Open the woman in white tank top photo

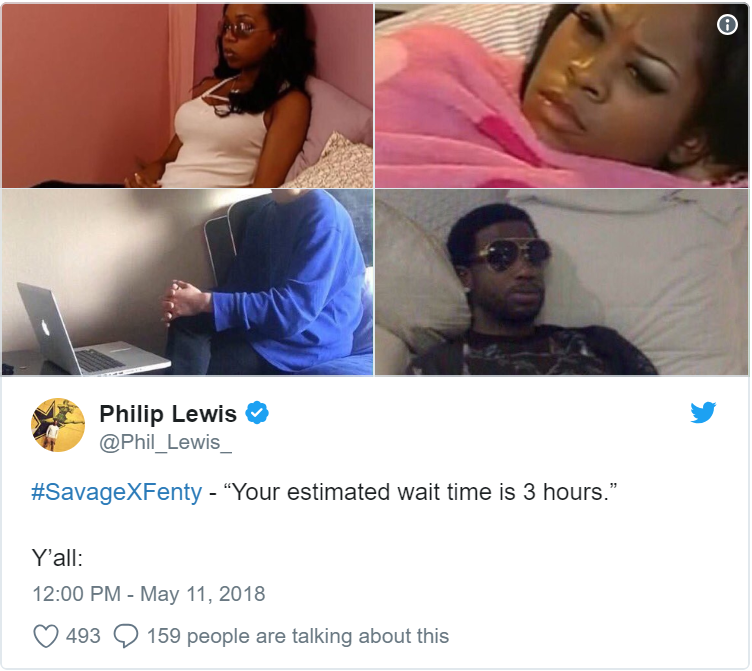[x=187, y=95]
